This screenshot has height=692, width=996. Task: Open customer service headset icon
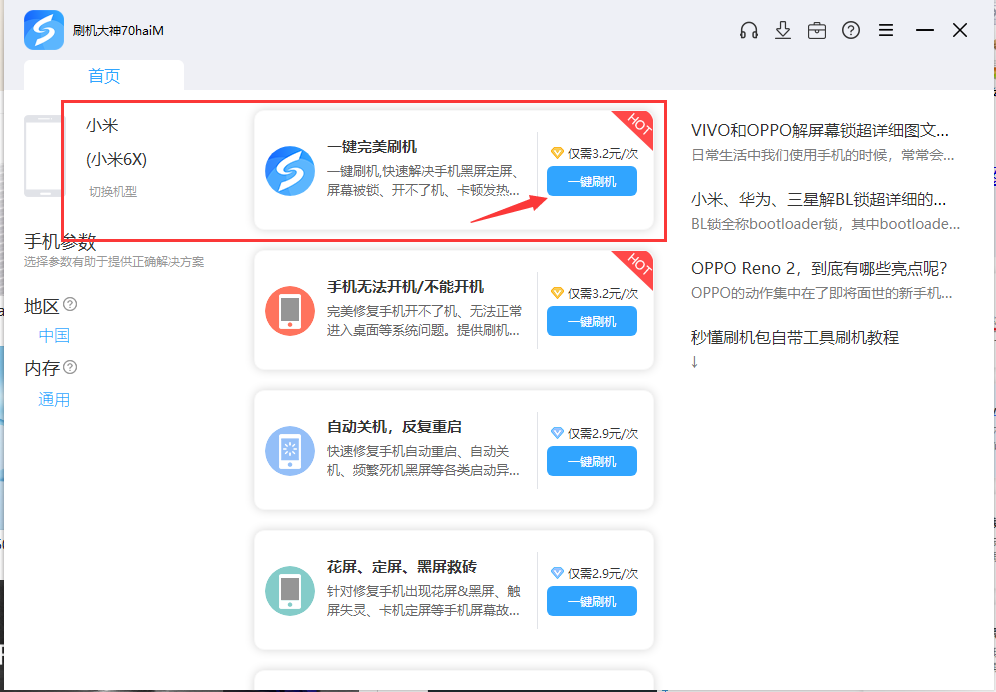pyautogui.click(x=749, y=30)
